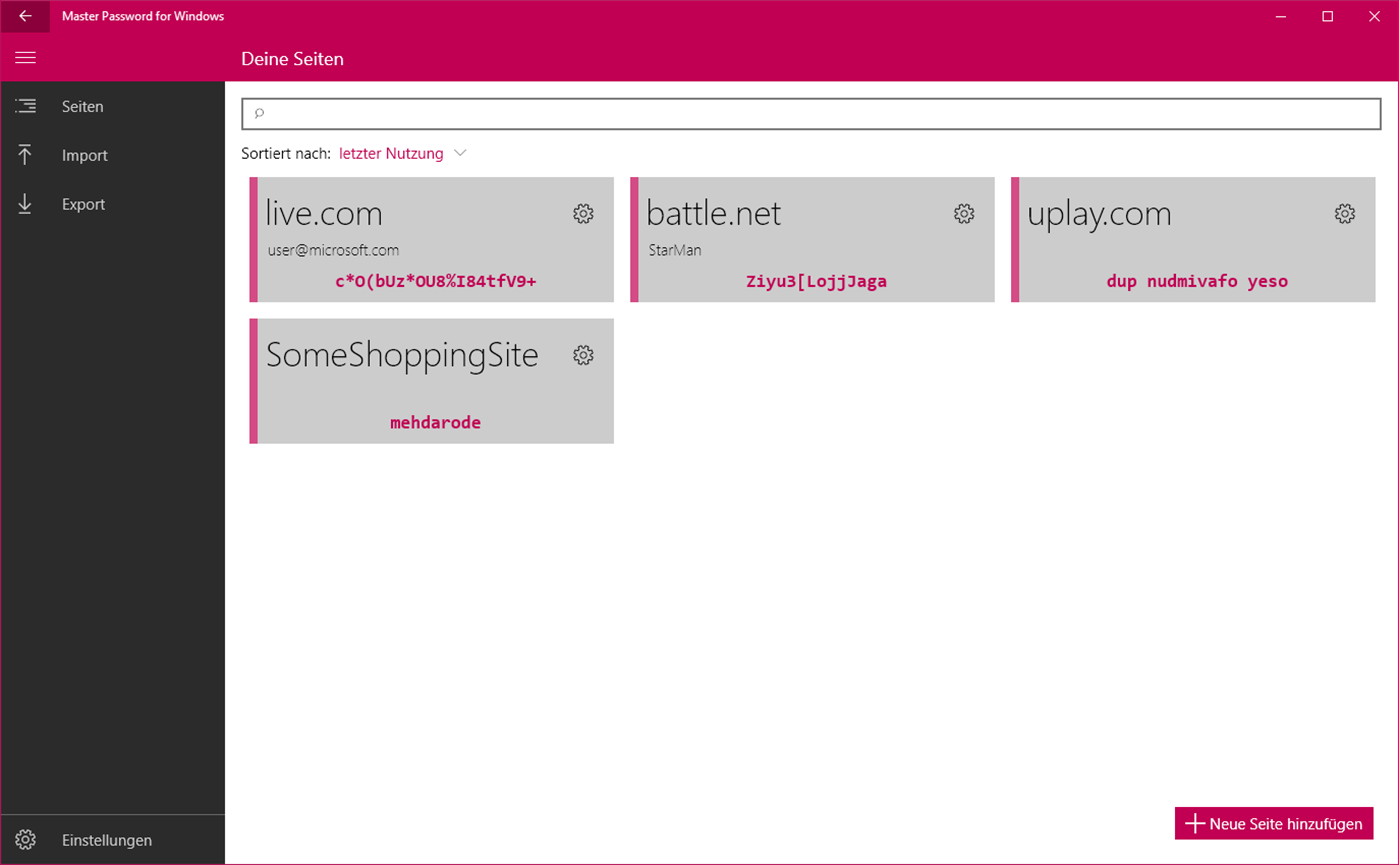
Task: Copy live.com password c*O(bUz*OU8%I84tfV9+
Action: (x=436, y=281)
